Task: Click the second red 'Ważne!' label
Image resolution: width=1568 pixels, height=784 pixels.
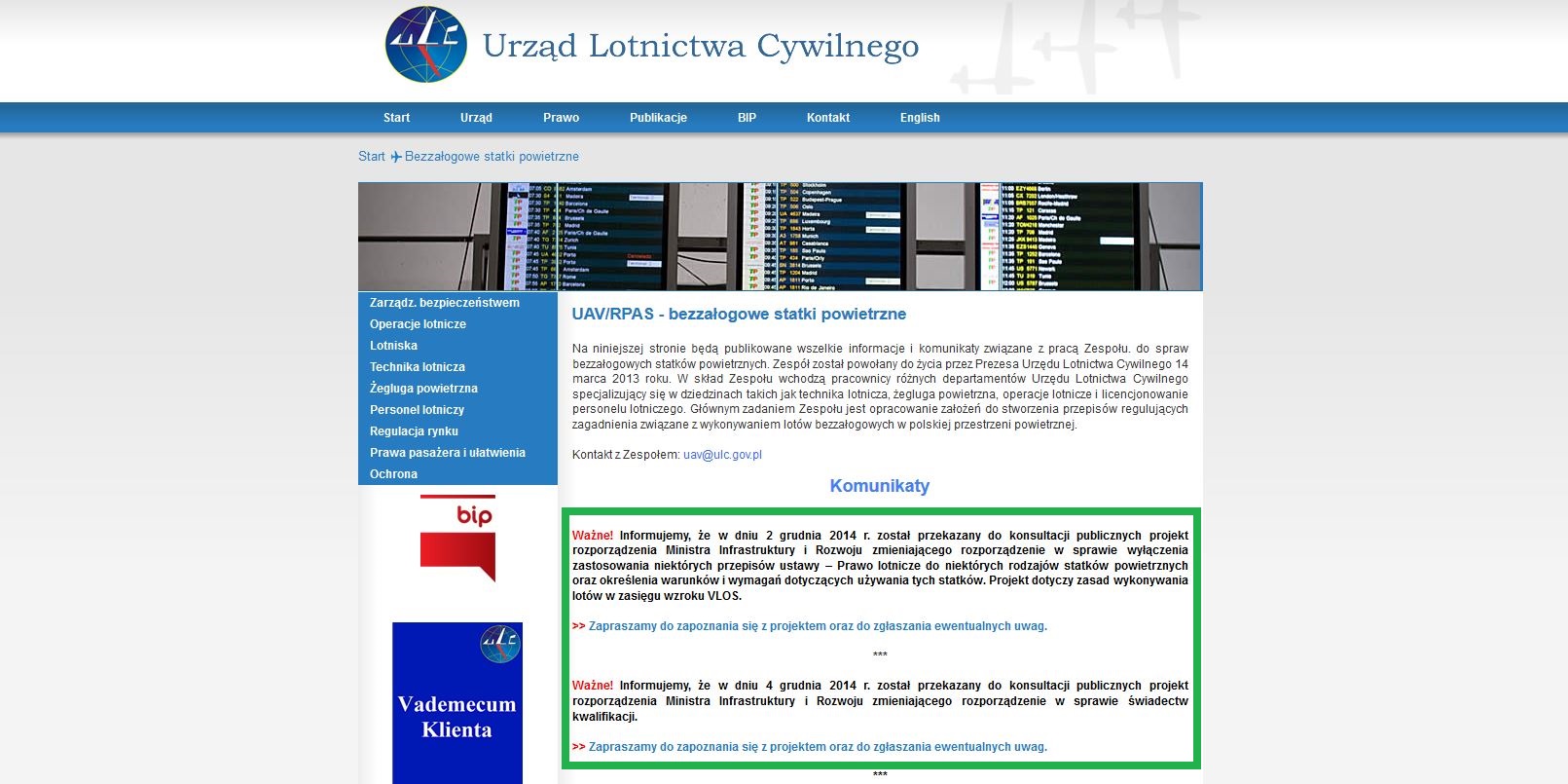Action: click(593, 686)
